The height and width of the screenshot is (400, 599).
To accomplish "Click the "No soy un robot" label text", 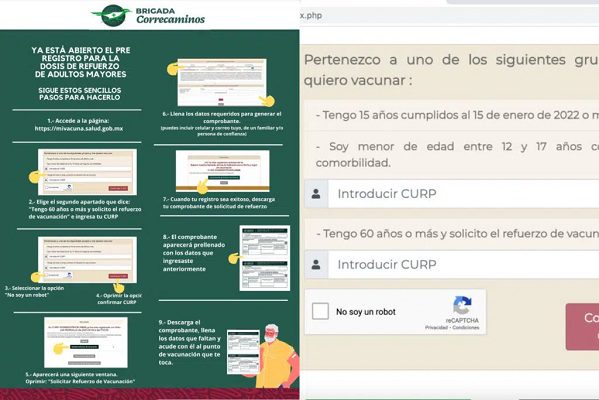I will pos(366,312).
